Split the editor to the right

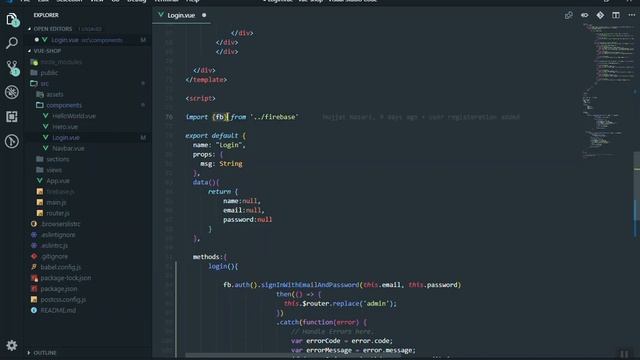point(616,16)
